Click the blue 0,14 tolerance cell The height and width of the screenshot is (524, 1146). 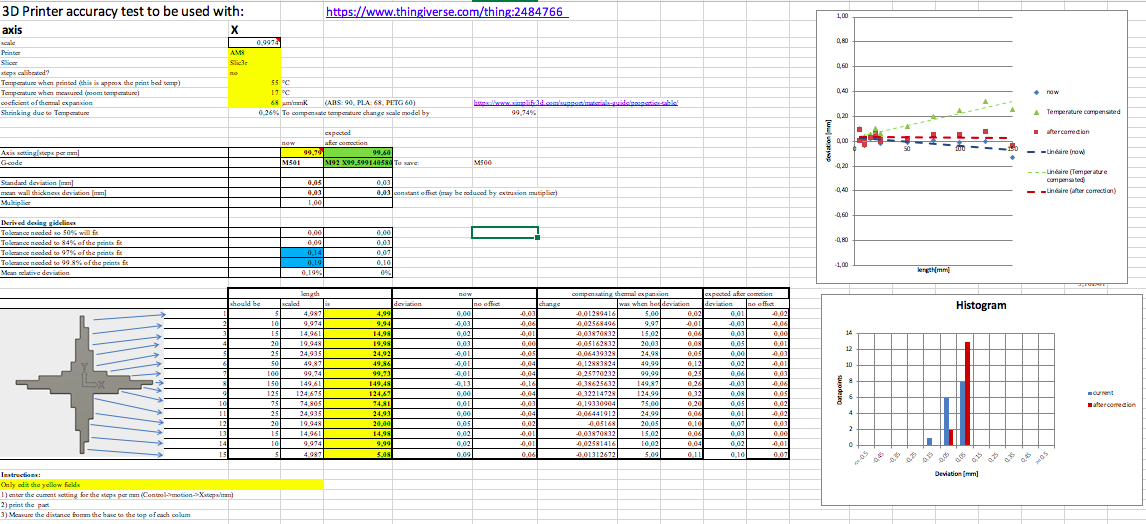click(x=303, y=251)
